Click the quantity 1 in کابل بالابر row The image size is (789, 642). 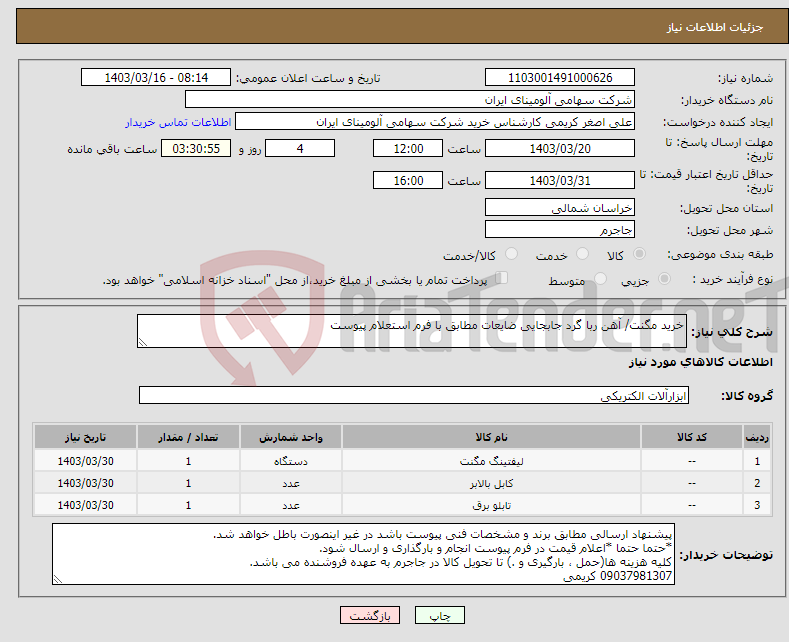(188, 483)
